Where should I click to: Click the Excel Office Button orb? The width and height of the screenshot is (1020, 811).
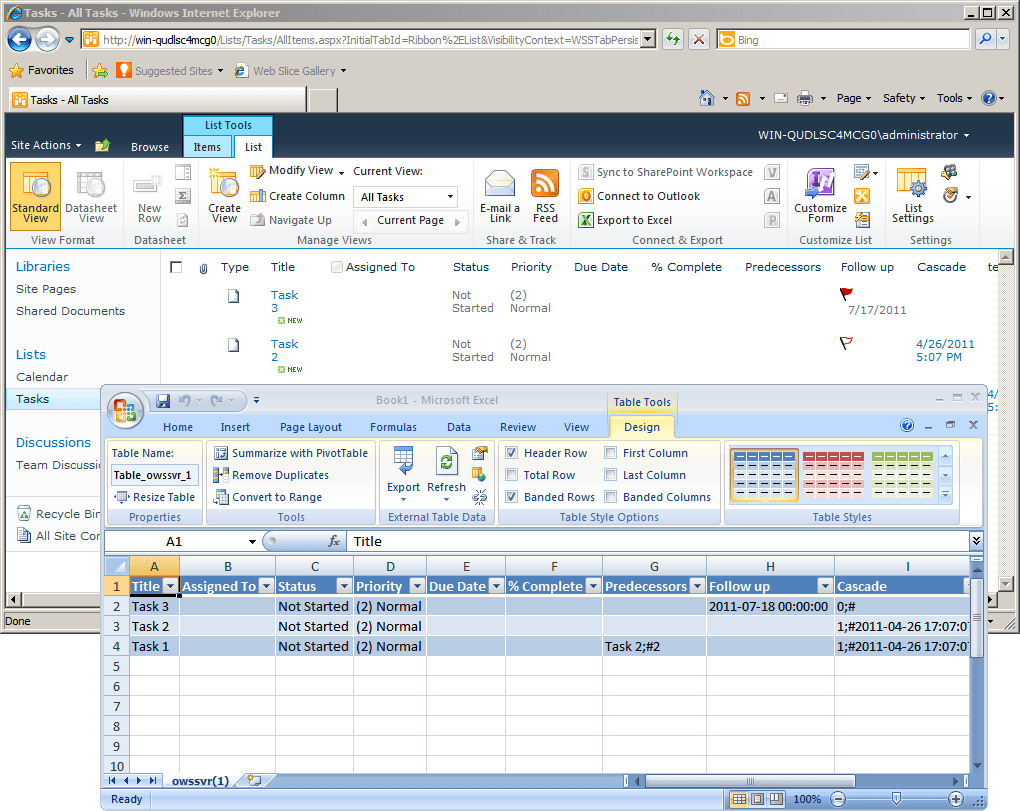coord(125,410)
